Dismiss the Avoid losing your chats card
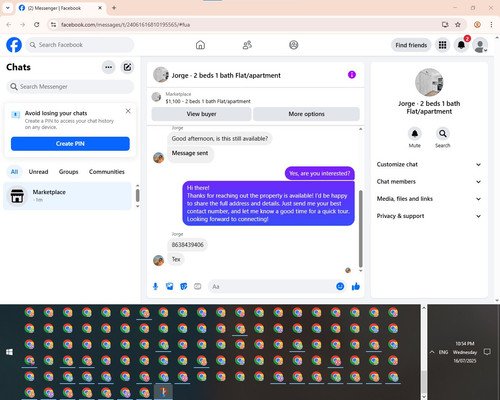500x400 pixels. [x=128, y=111]
